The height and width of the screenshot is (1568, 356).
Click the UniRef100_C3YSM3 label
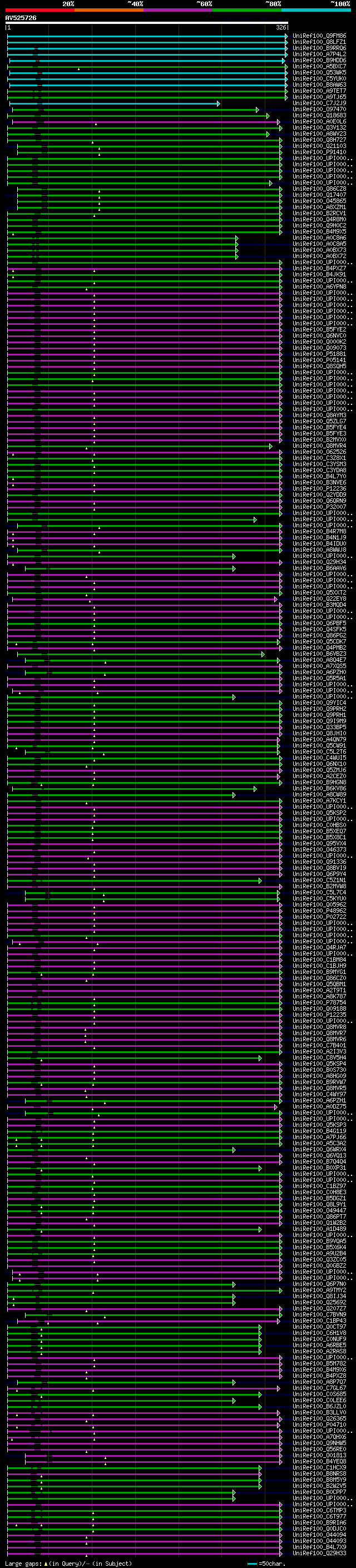(x=319, y=464)
